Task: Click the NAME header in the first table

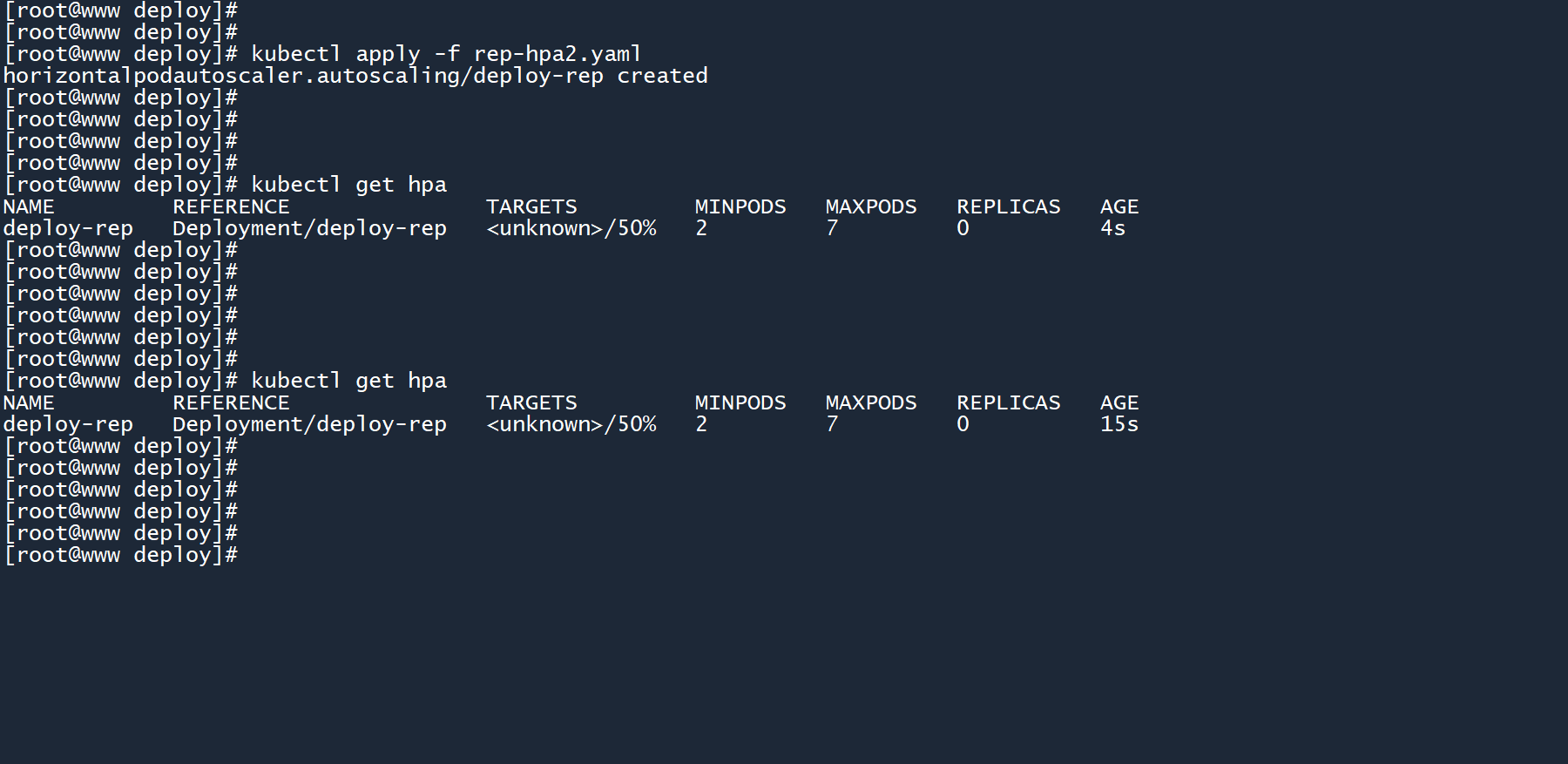Action: pos(29,206)
